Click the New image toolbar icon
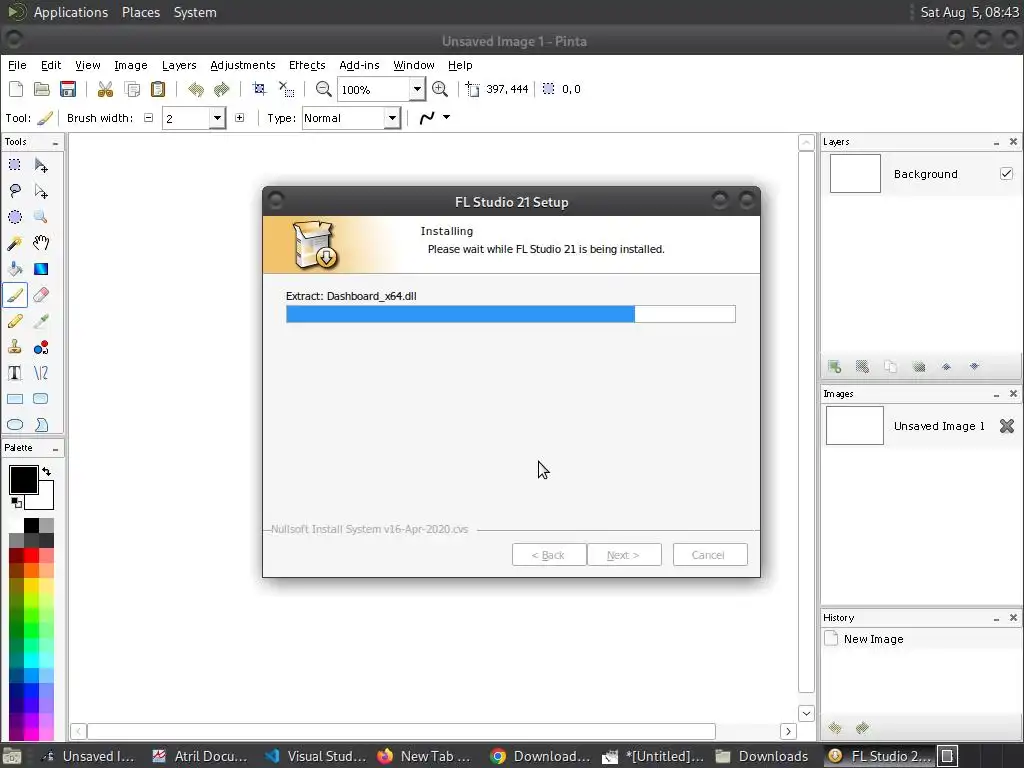The image size is (1024, 768). (16, 89)
